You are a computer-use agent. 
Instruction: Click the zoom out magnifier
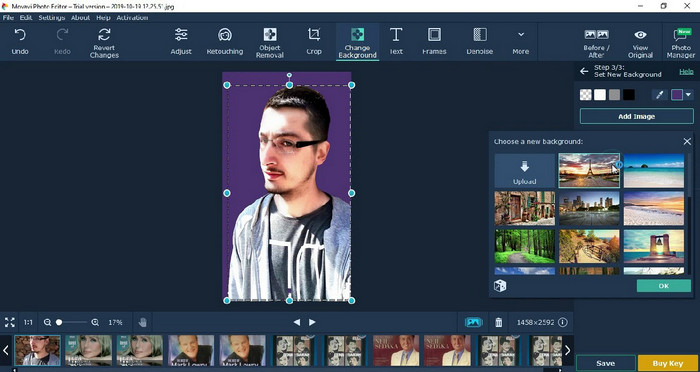(47, 322)
